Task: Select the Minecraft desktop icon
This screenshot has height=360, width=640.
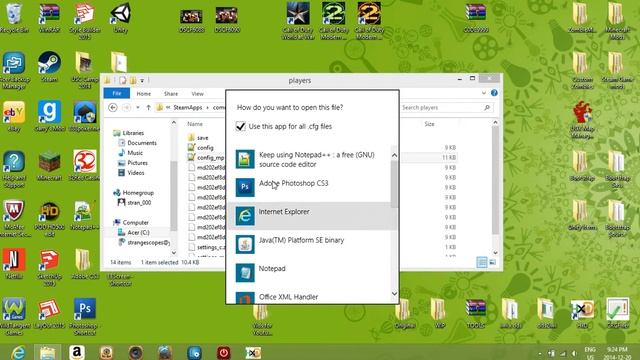Action: pos(49,165)
